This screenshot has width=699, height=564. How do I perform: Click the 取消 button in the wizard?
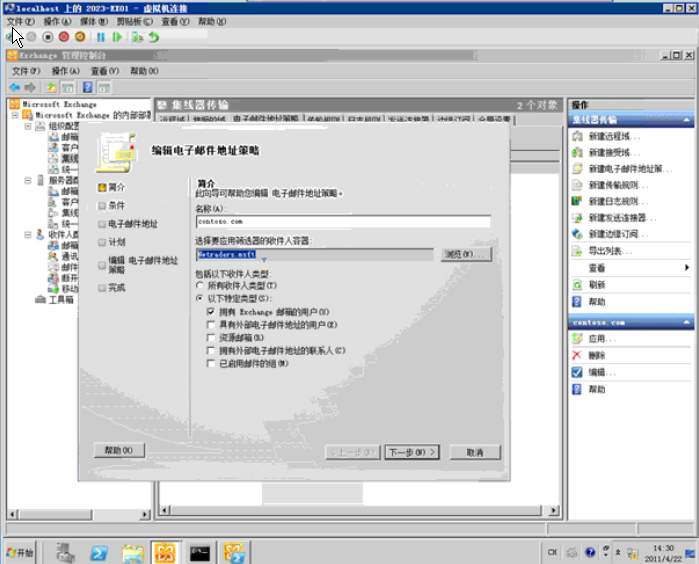pos(475,452)
